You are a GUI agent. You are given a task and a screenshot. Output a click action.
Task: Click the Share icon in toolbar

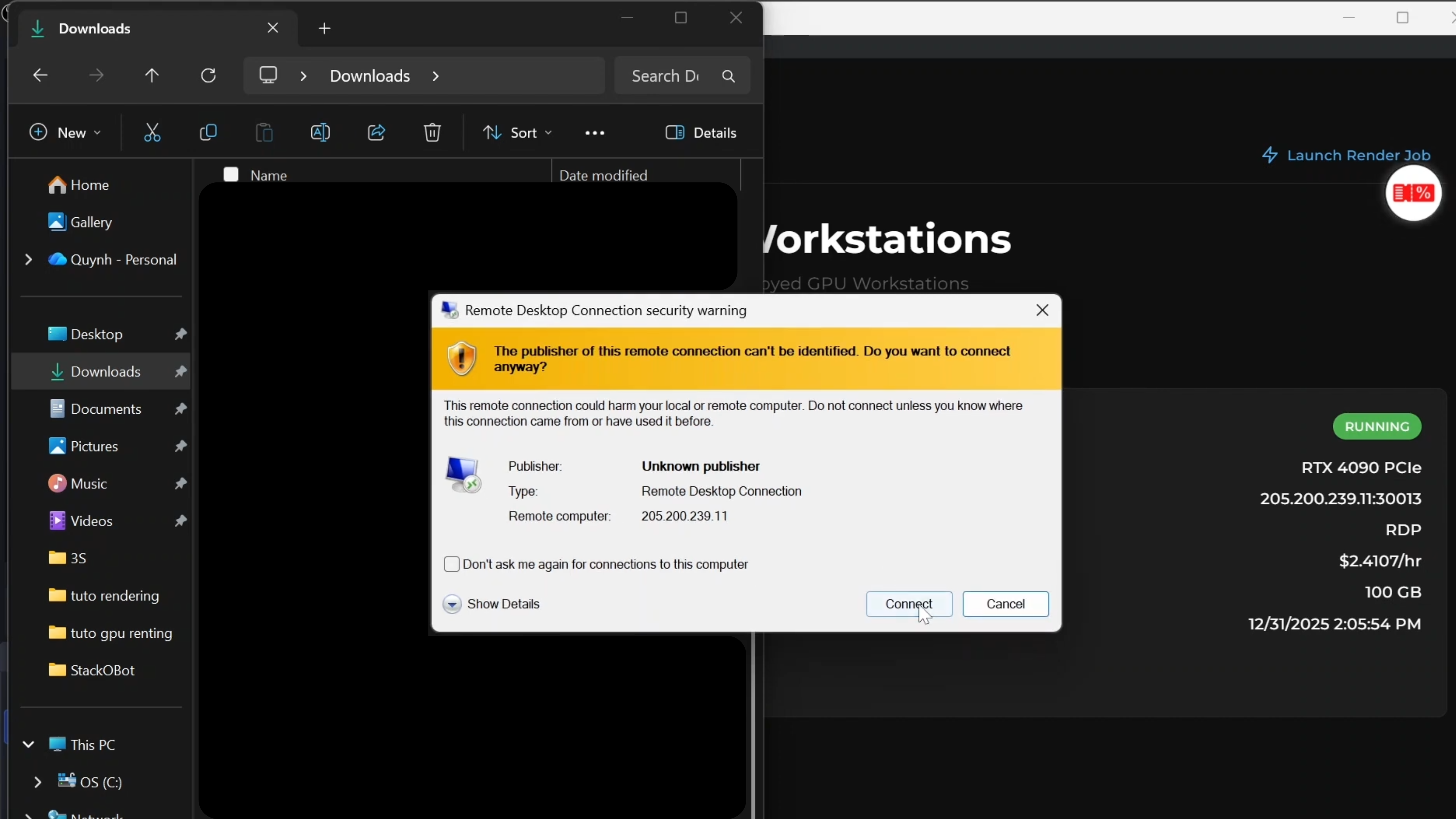[x=377, y=132]
